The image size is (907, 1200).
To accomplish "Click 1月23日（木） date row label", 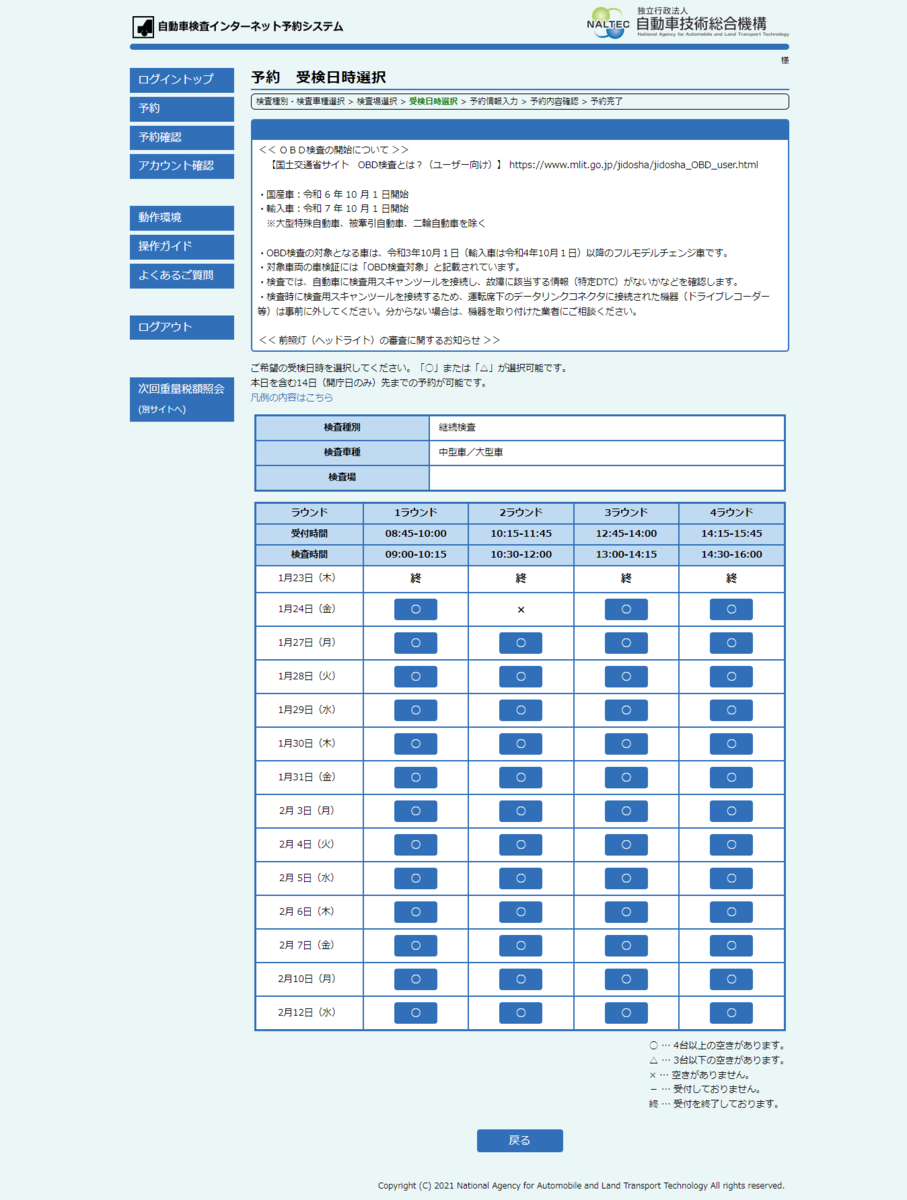I will [308, 577].
